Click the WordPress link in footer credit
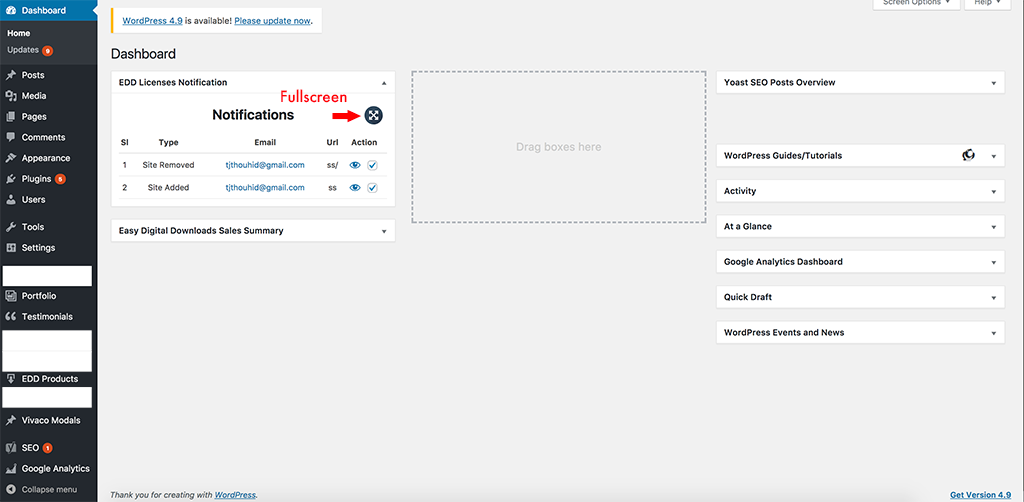 pyautogui.click(x=235, y=495)
